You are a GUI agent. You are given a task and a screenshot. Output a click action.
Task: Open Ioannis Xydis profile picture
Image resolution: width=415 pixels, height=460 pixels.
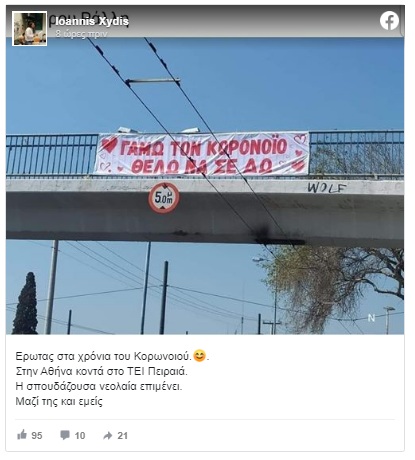click(x=29, y=28)
